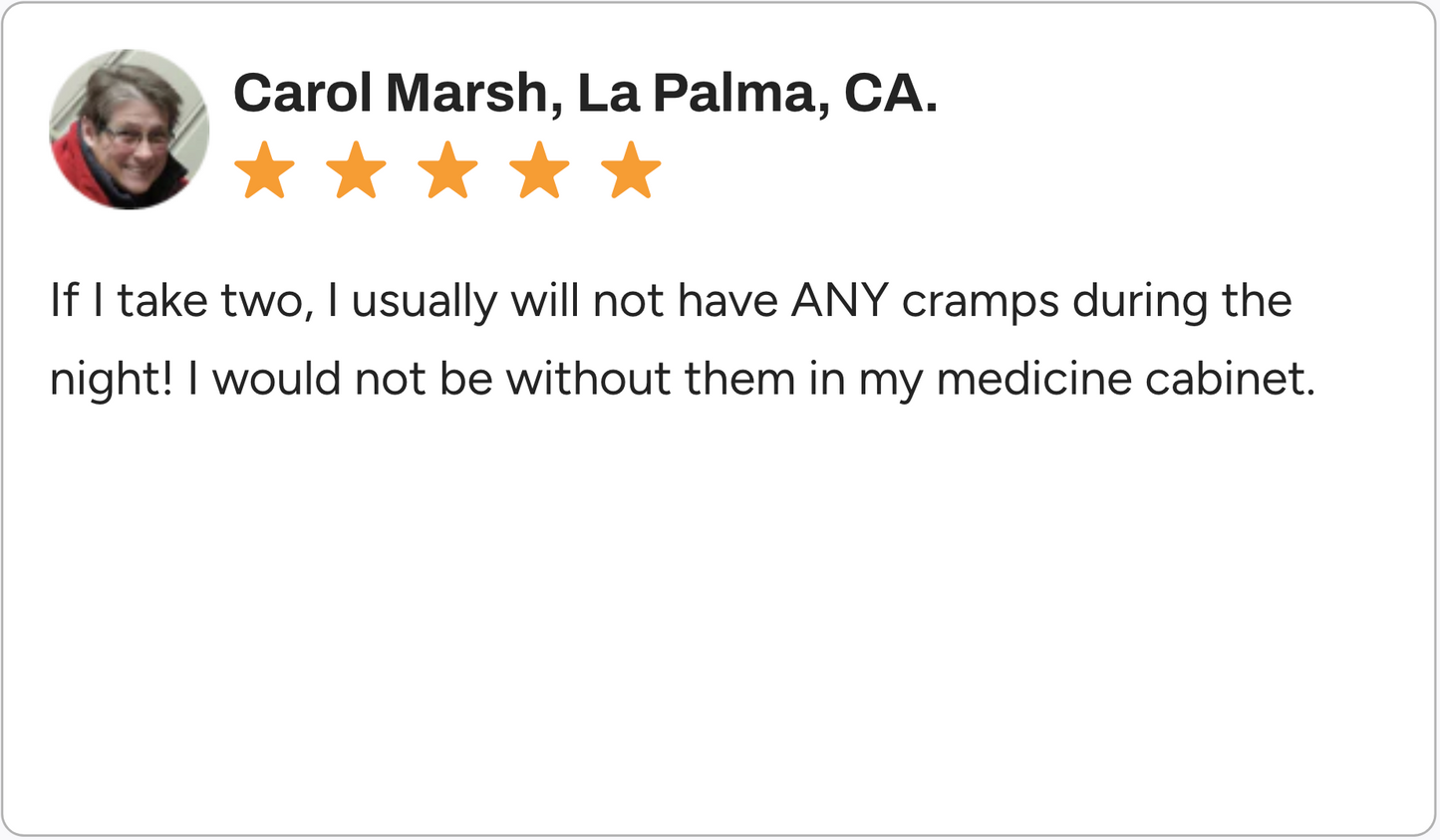Image resolution: width=1440 pixels, height=840 pixels.
Task: Click the word "cramps" in the review
Action: [980, 303]
